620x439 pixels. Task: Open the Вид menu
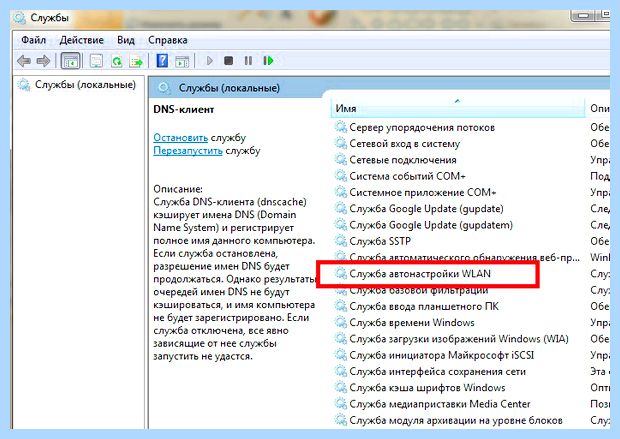pos(126,40)
